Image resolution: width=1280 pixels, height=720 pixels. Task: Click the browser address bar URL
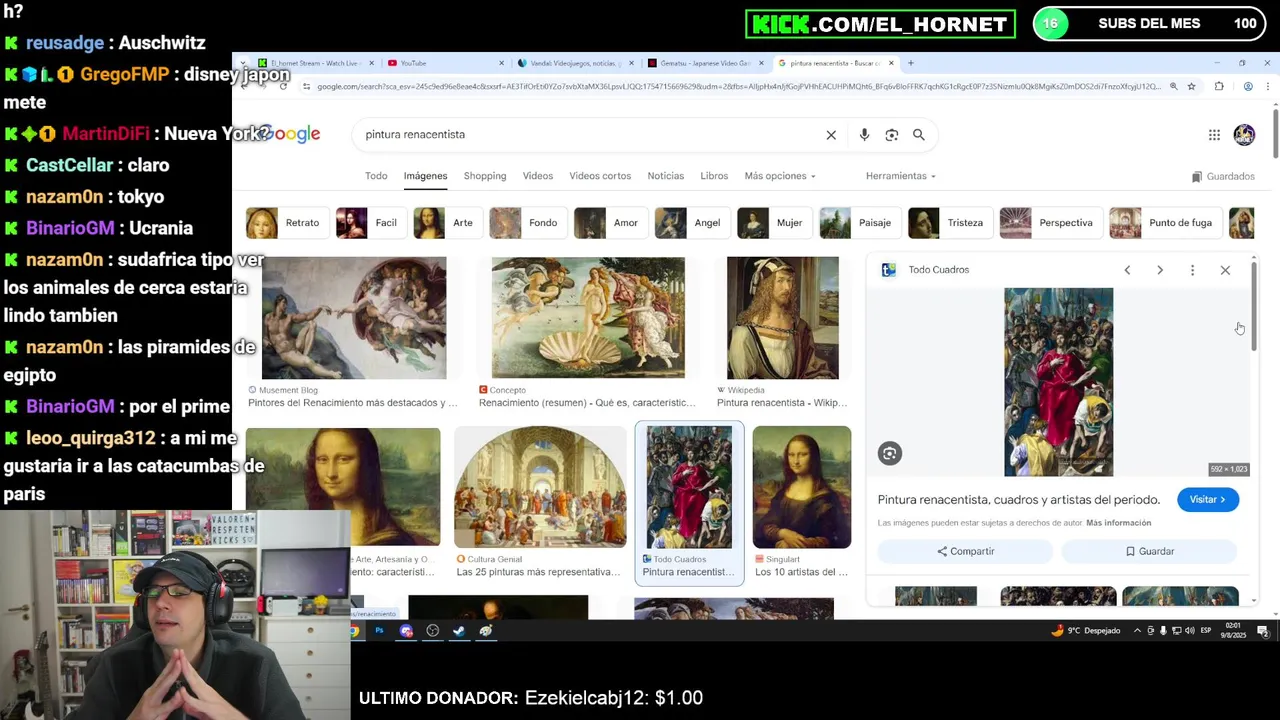[738, 87]
